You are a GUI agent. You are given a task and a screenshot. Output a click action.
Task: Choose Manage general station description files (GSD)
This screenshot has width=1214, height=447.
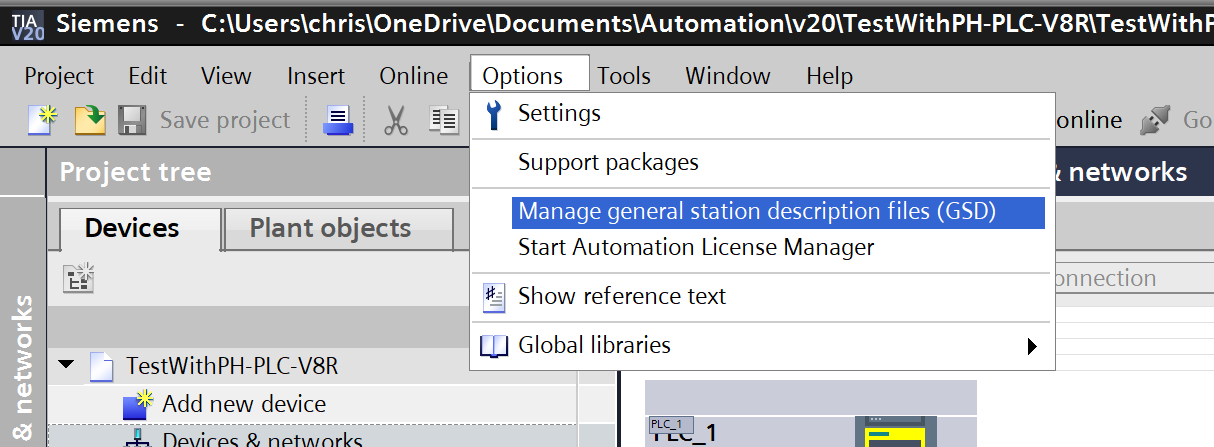(757, 211)
